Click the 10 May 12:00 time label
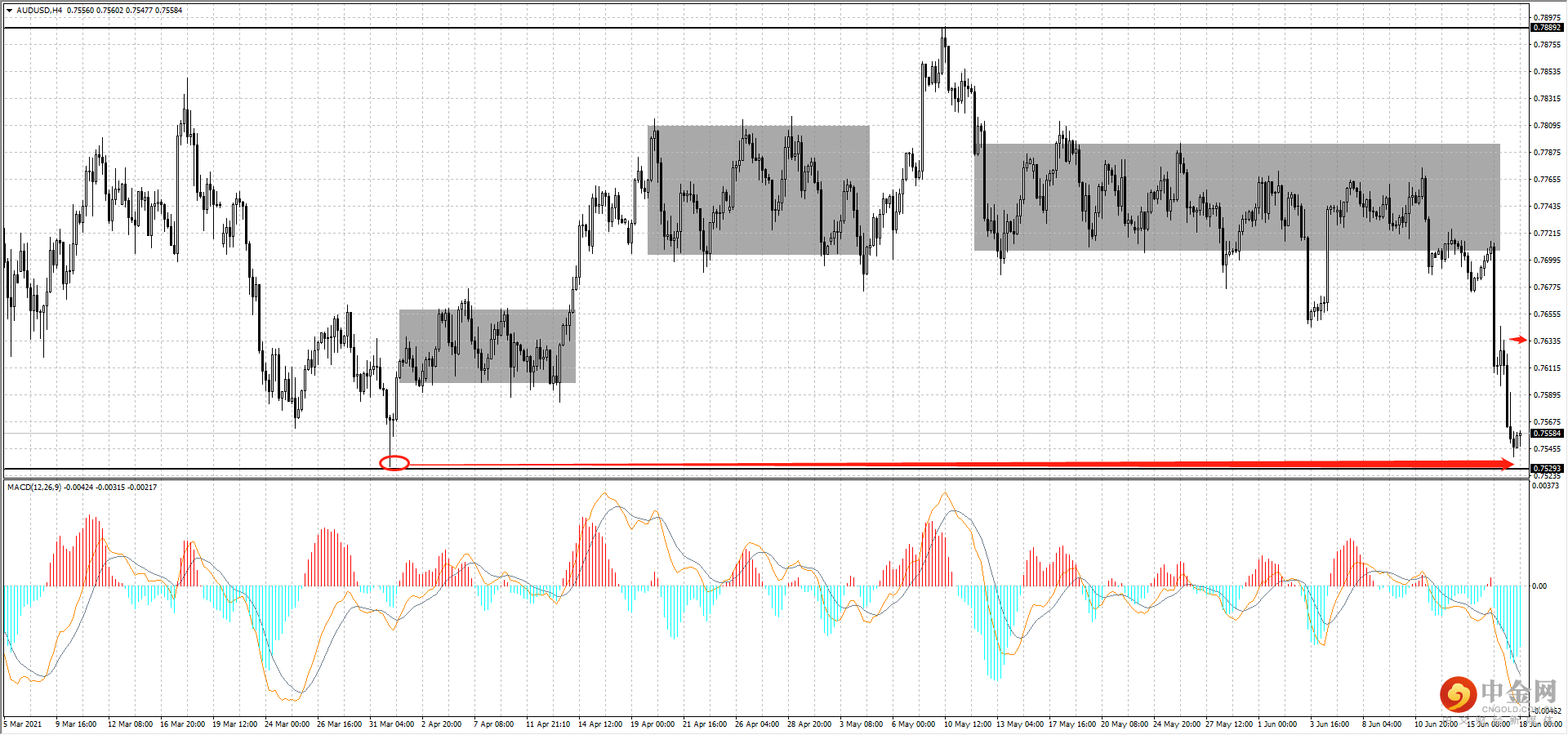Image resolution: width=1568 pixels, height=735 pixels. click(968, 724)
